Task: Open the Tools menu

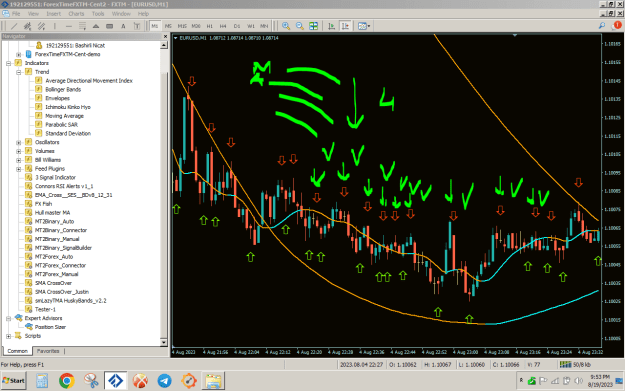Action: point(98,14)
